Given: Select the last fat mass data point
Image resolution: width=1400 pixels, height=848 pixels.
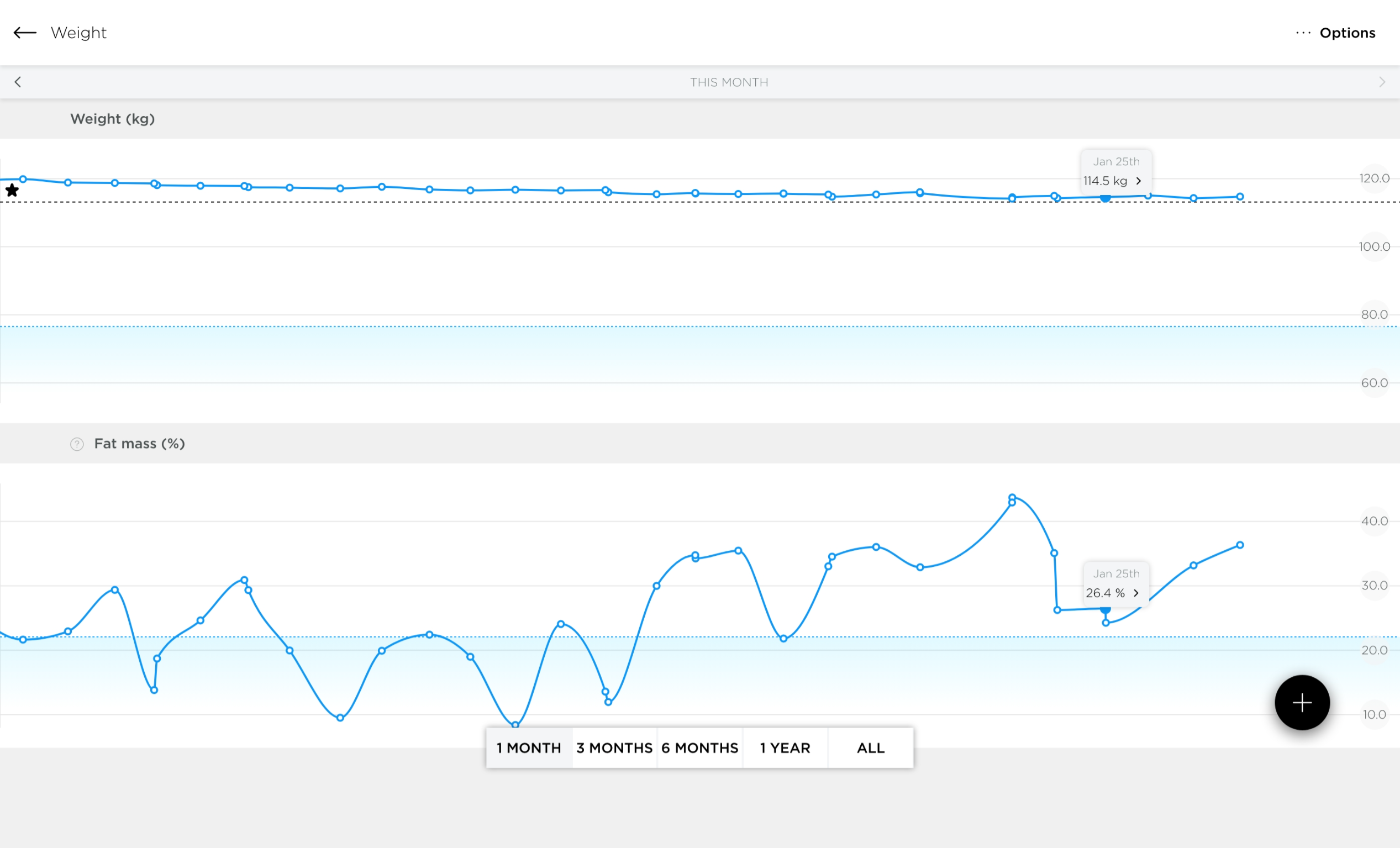Looking at the screenshot, I should (1240, 545).
